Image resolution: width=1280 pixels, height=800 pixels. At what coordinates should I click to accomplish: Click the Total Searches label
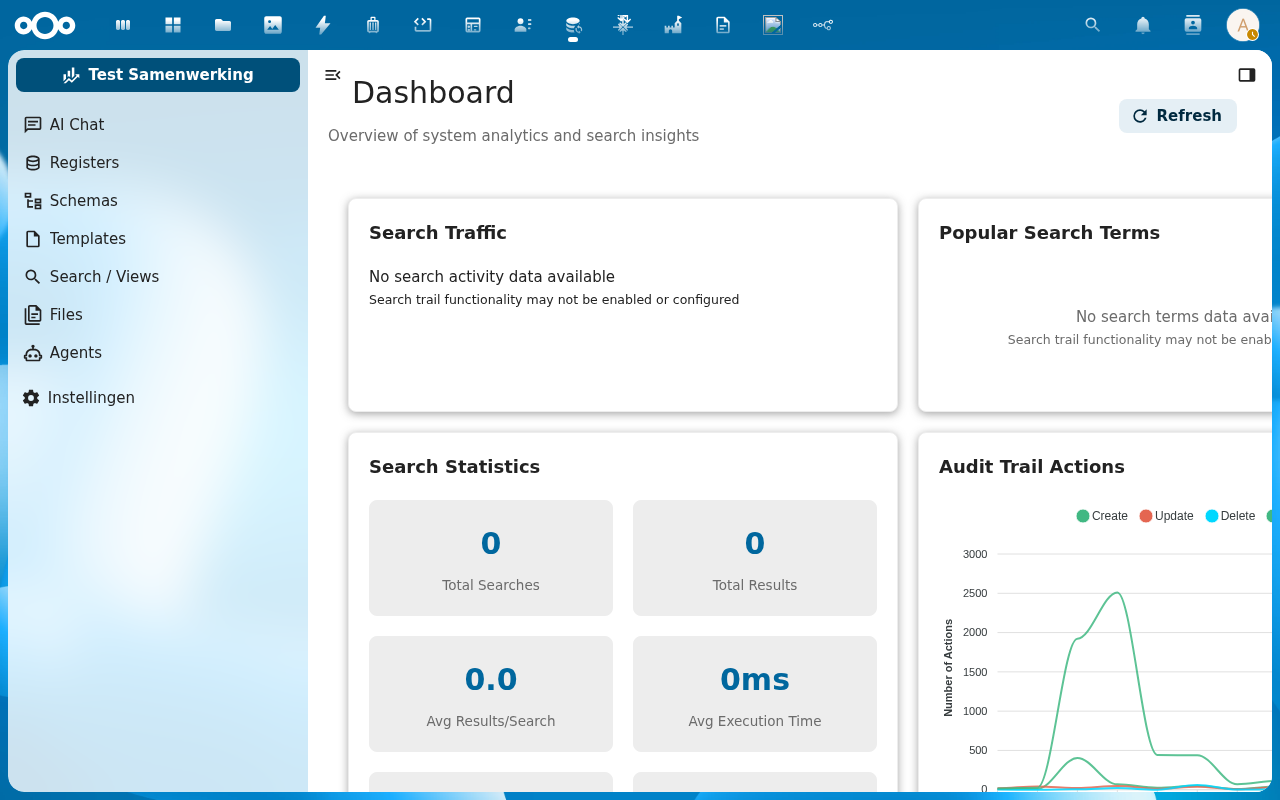(491, 585)
